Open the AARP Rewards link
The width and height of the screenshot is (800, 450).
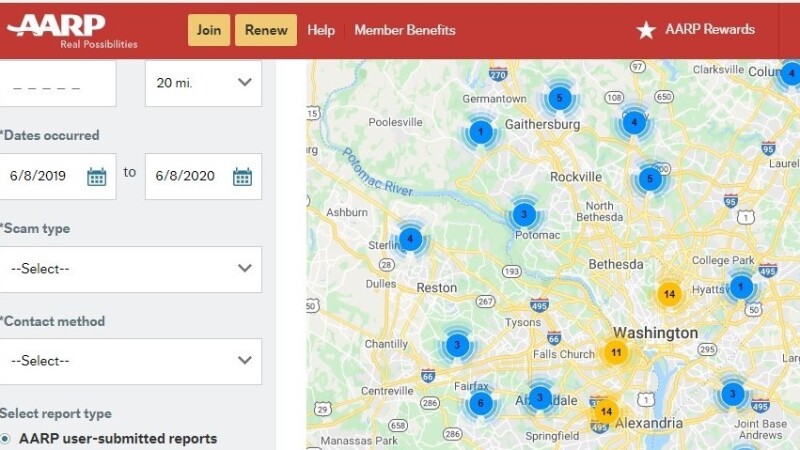point(710,29)
